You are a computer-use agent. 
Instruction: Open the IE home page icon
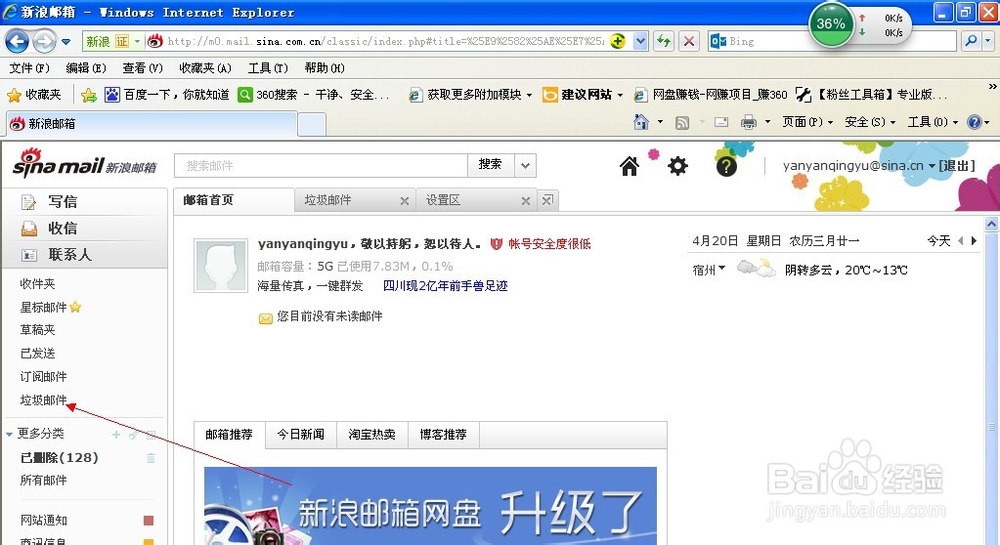pos(641,121)
